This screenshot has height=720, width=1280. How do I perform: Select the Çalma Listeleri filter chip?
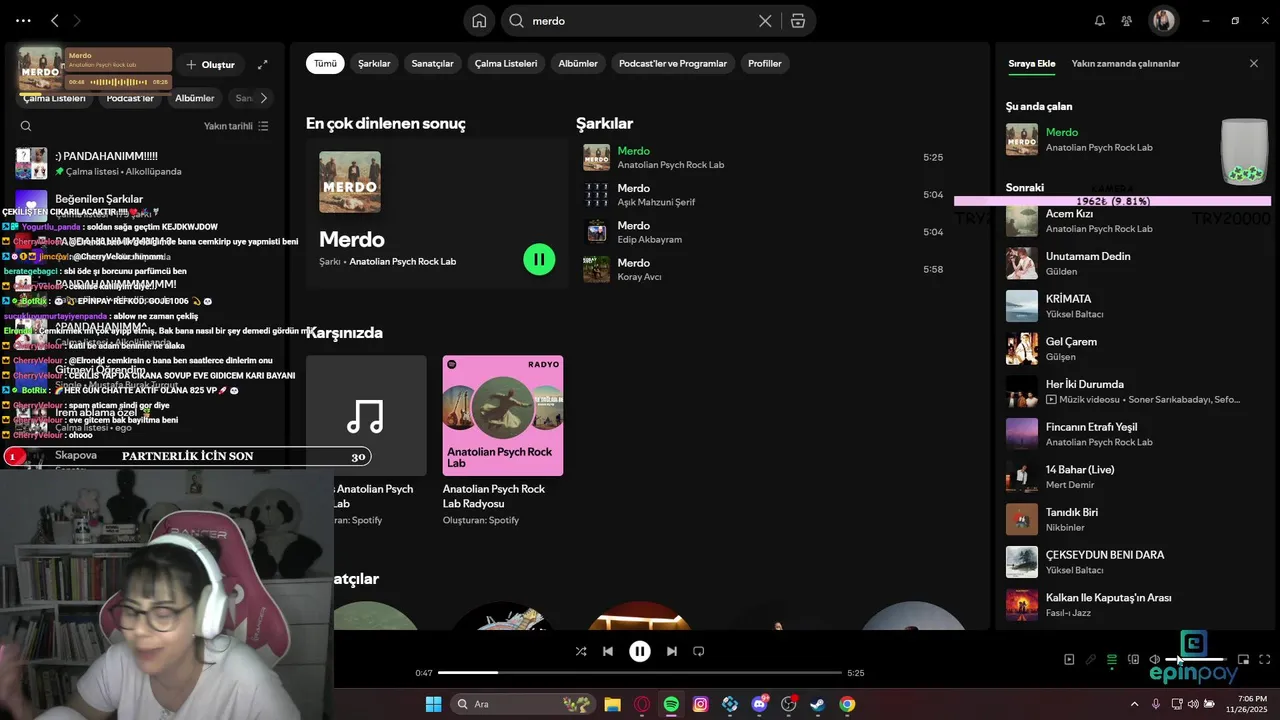coord(506,63)
